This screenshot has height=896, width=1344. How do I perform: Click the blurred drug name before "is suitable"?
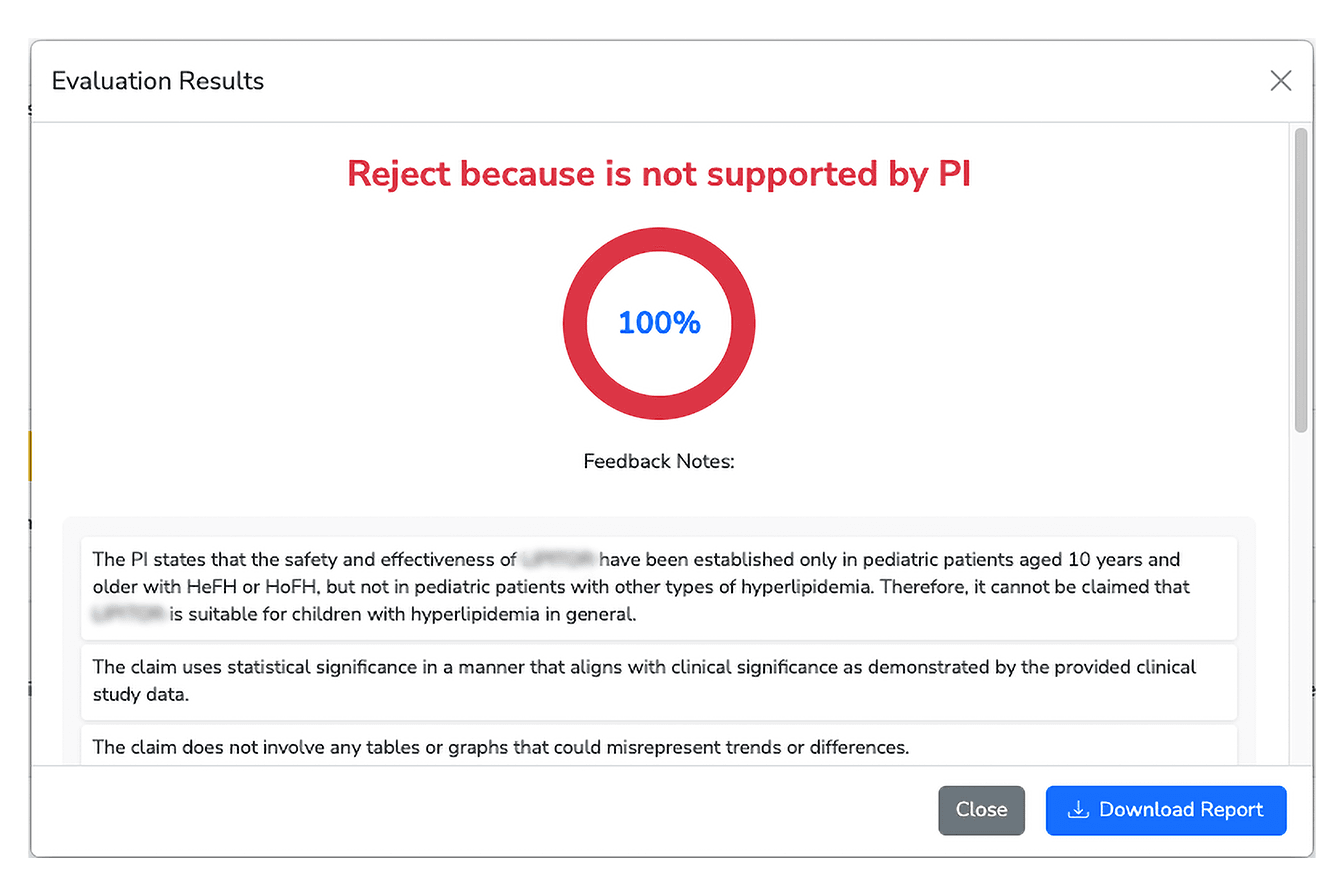(129, 615)
